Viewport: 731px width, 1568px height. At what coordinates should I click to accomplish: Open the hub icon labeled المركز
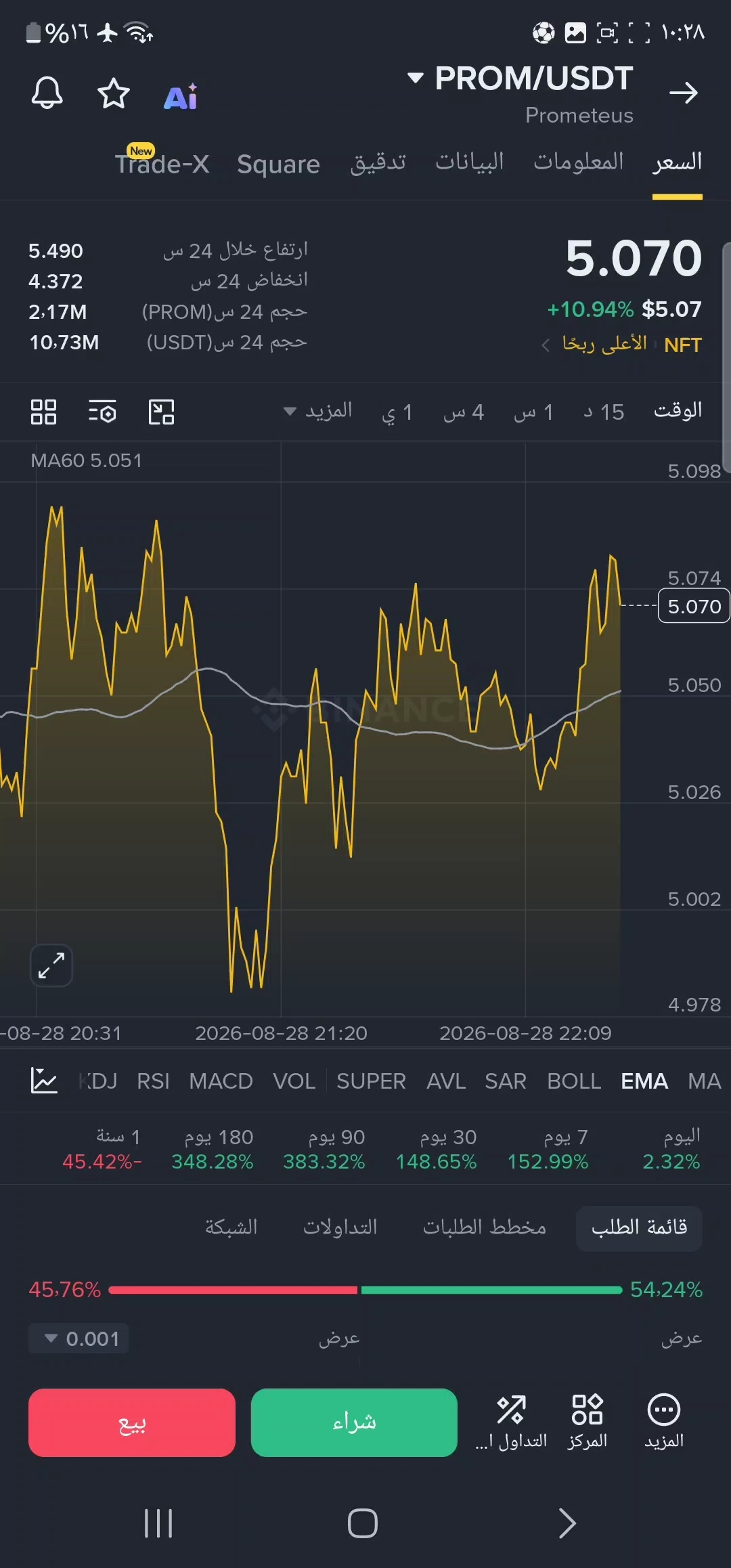(x=587, y=1422)
